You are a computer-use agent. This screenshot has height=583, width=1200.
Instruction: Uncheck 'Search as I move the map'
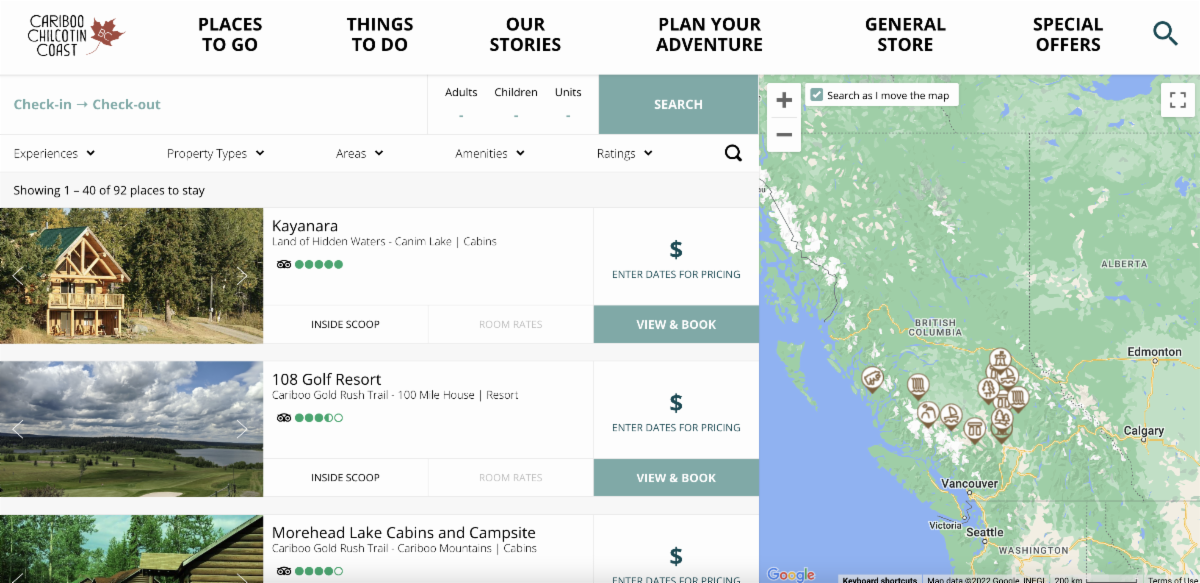tap(817, 95)
